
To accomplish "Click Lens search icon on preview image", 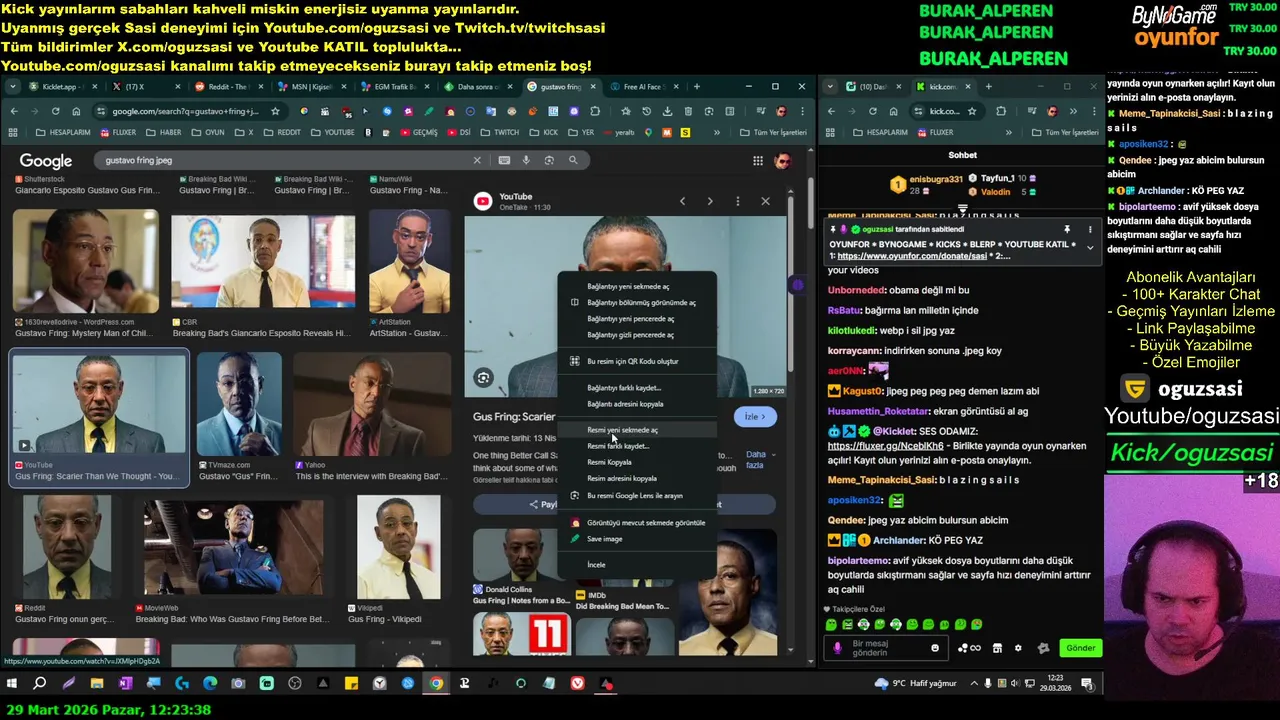I will [x=483, y=378].
